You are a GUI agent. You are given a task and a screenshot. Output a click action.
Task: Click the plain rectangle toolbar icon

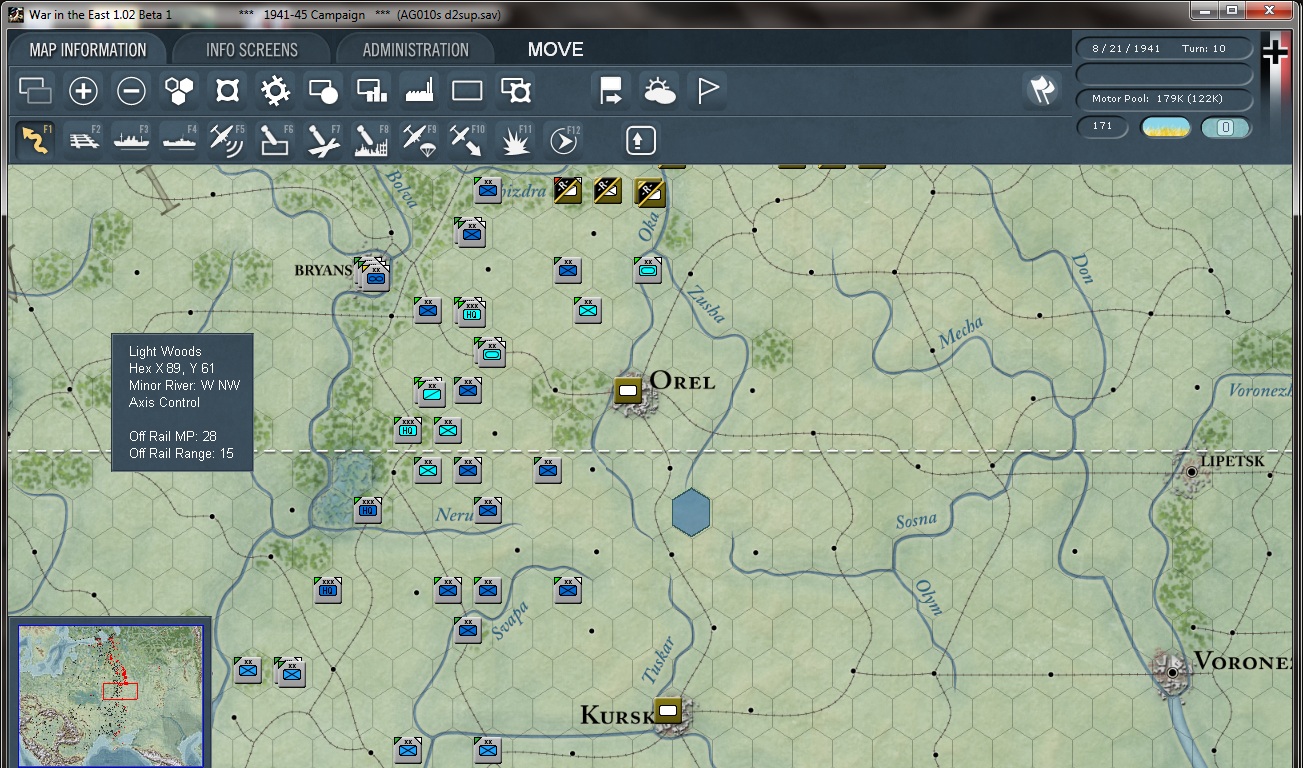click(x=467, y=92)
